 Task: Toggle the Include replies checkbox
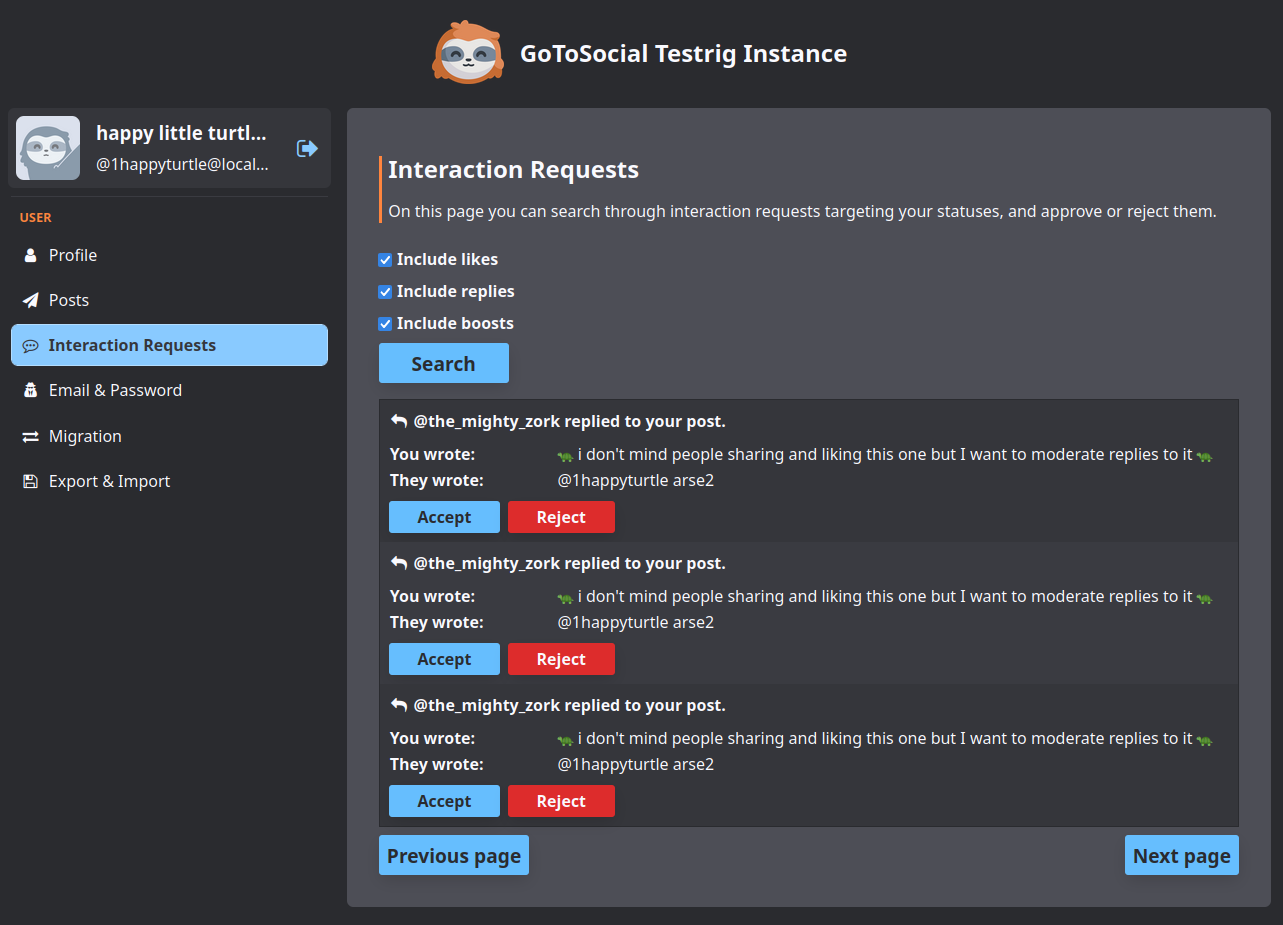[385, 292]
